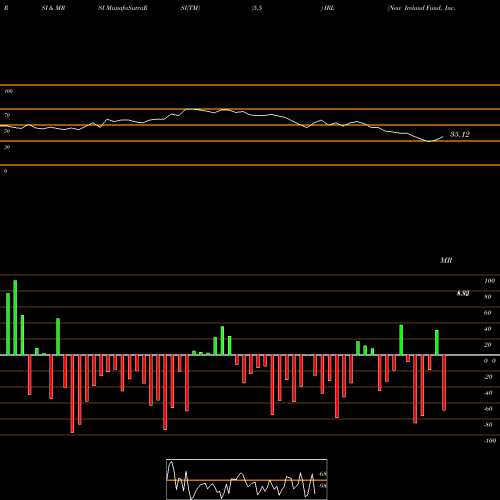
Task: Click the RSI value 35.12 label
Action: click(460, 134)
